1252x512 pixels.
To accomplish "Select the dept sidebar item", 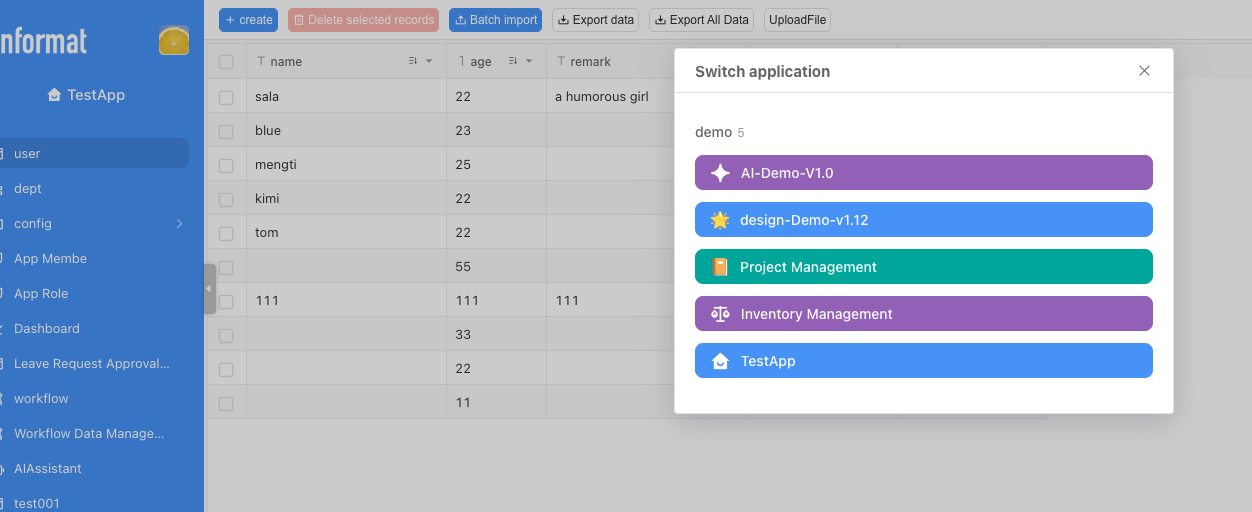I will (28, 189).
